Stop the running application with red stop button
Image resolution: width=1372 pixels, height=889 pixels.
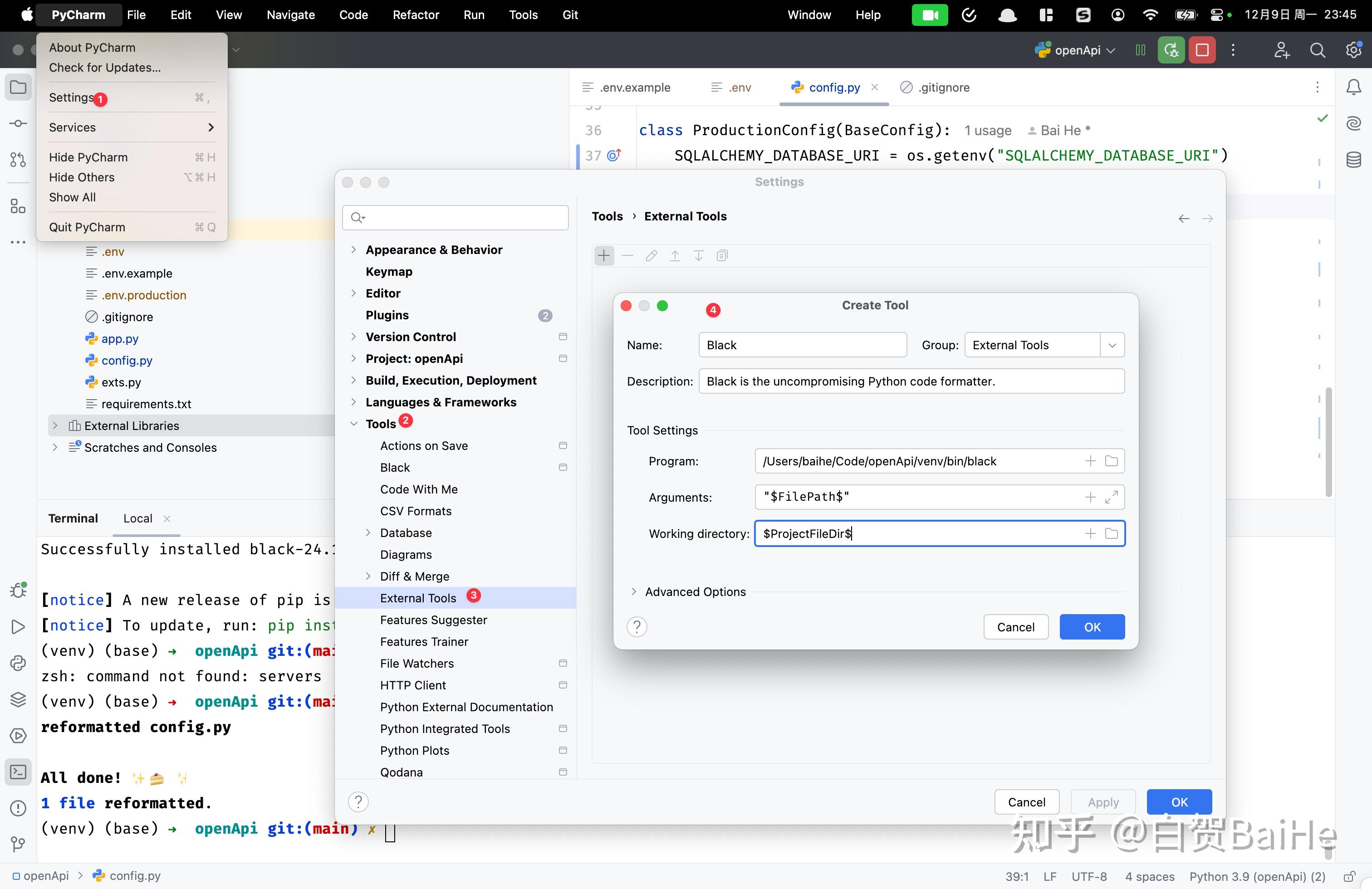(x=1202, y=49)
